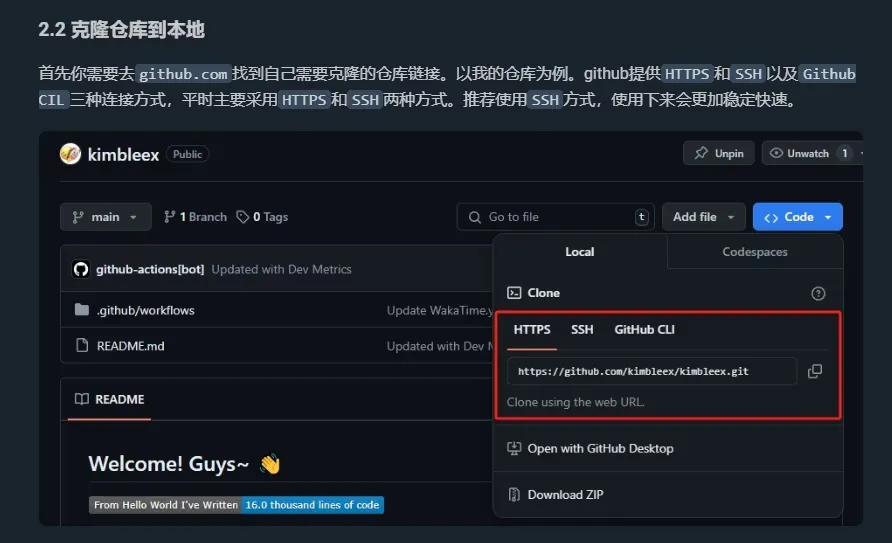Open the Unwatch notifications dropdown

tap(808, 153)
